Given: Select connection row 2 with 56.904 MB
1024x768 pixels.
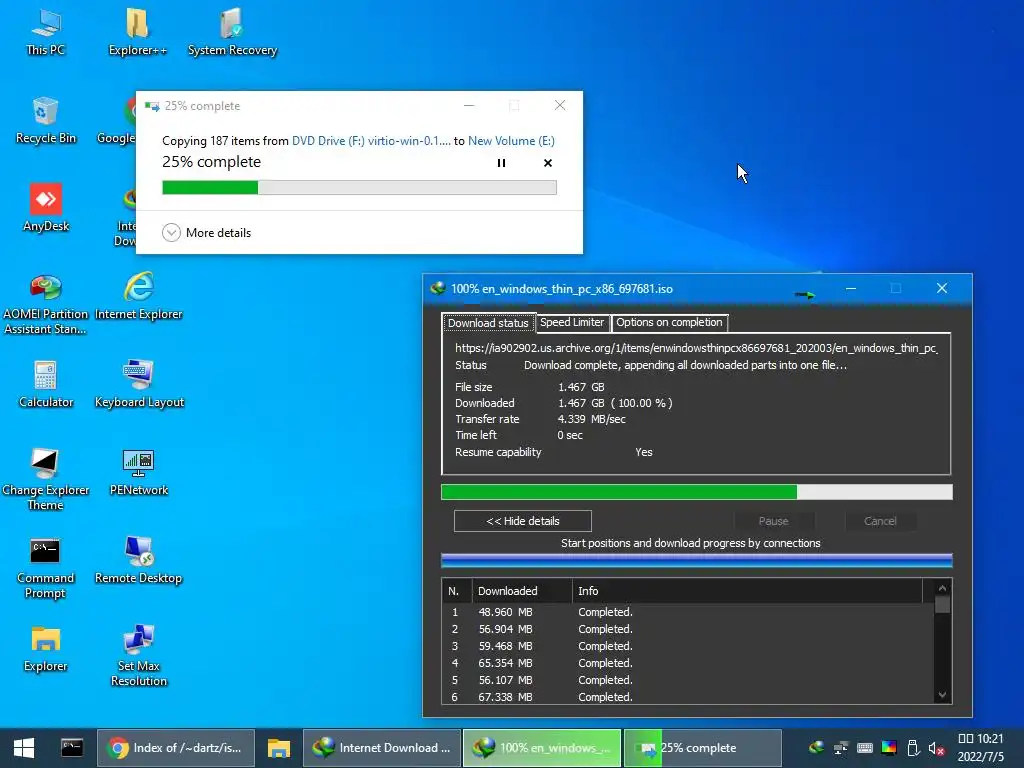Looking at the screenshot, I should coord(688,629).
